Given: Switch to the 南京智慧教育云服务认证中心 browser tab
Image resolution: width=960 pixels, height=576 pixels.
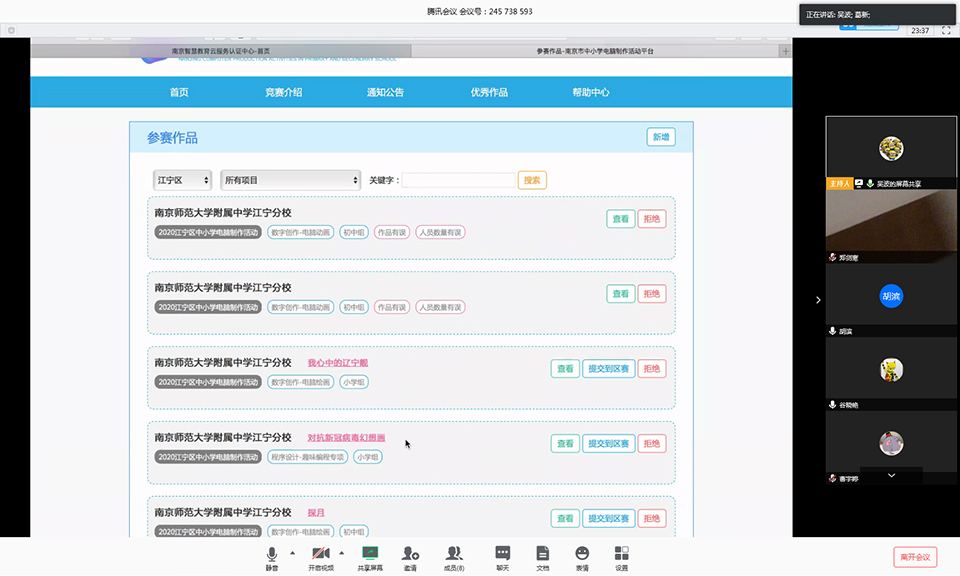Looking at the screenshot, I should [x=221, y=51].
